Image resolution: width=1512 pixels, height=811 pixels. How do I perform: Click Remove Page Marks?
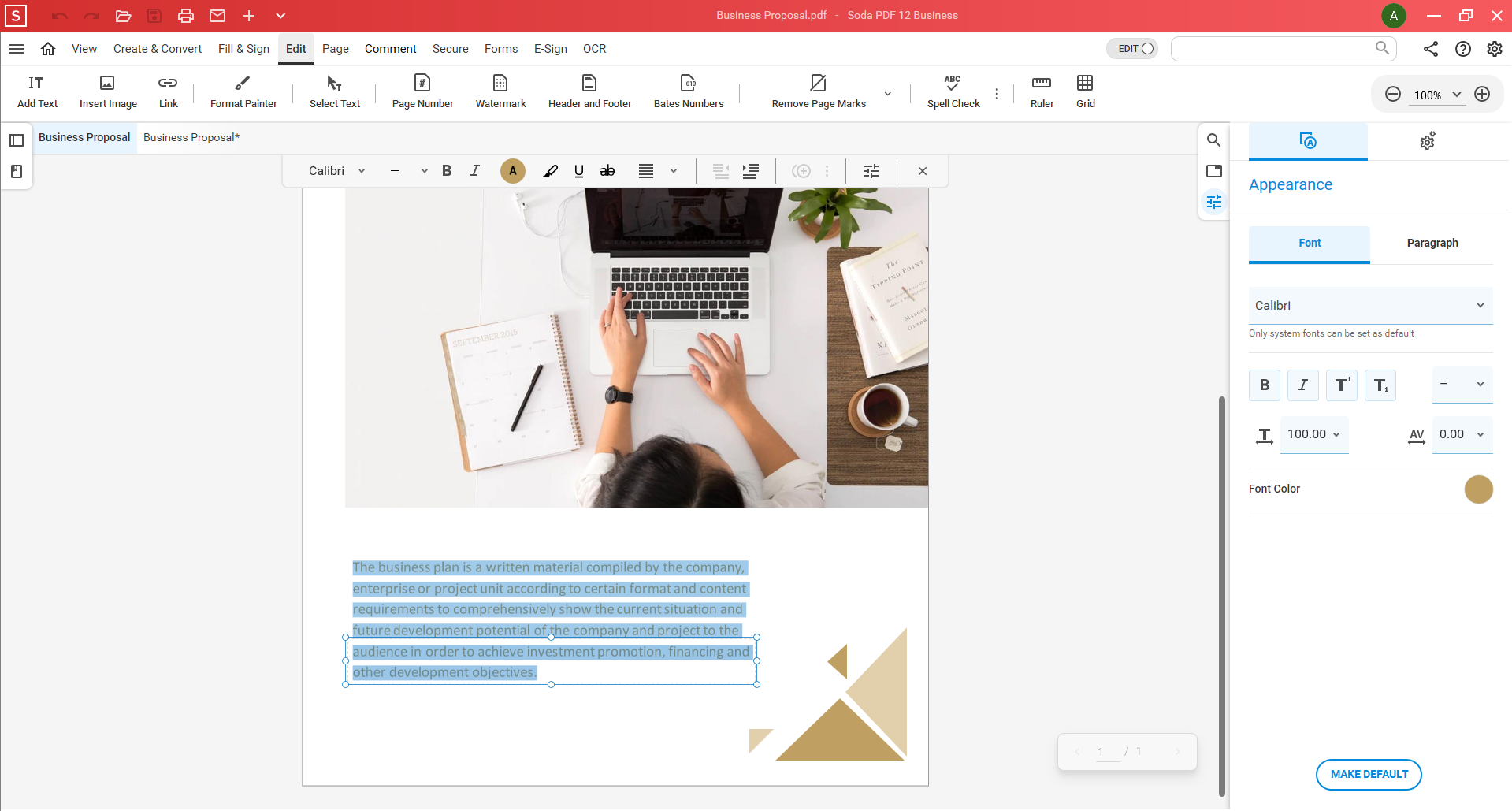pyautogui.click(x=819, y=92)
